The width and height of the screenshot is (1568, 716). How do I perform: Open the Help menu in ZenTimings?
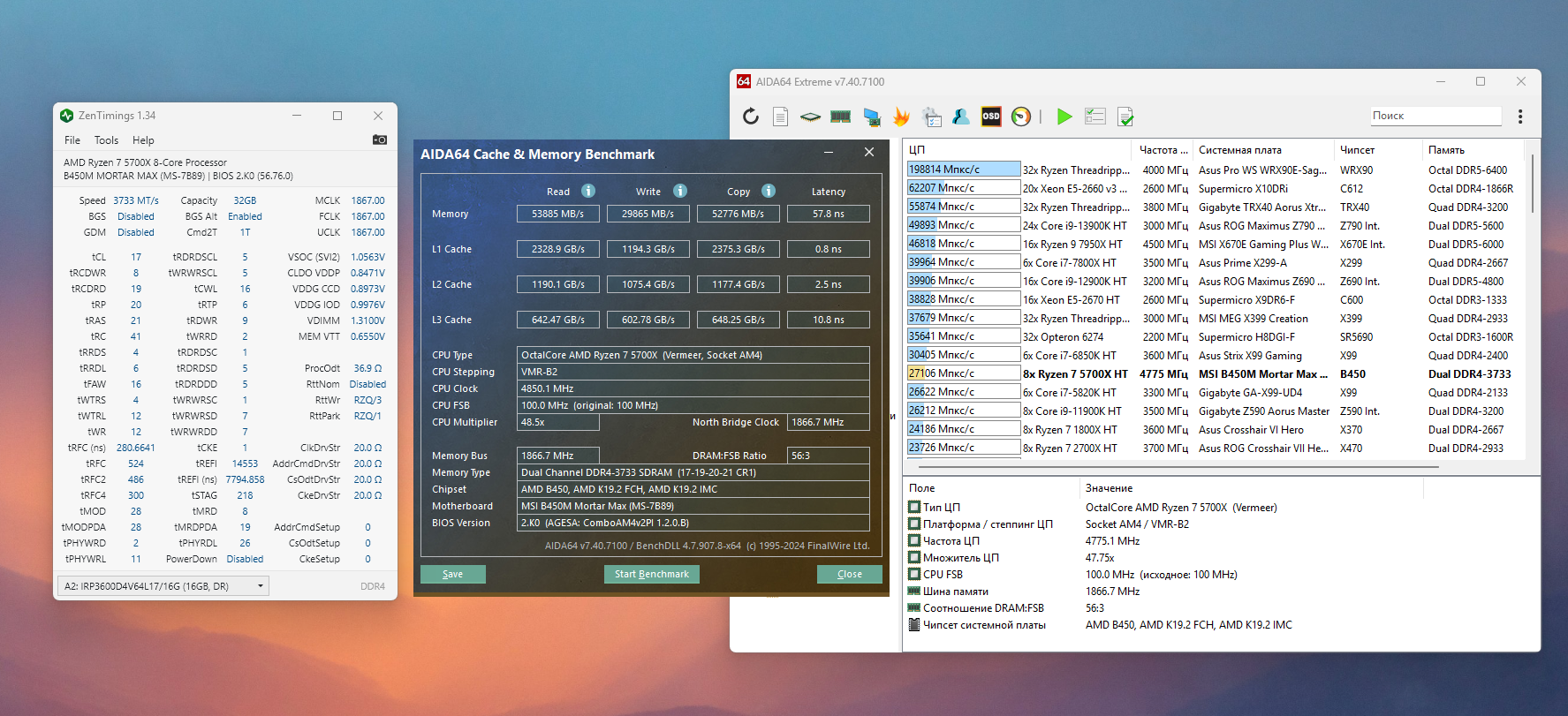point(143,140)
